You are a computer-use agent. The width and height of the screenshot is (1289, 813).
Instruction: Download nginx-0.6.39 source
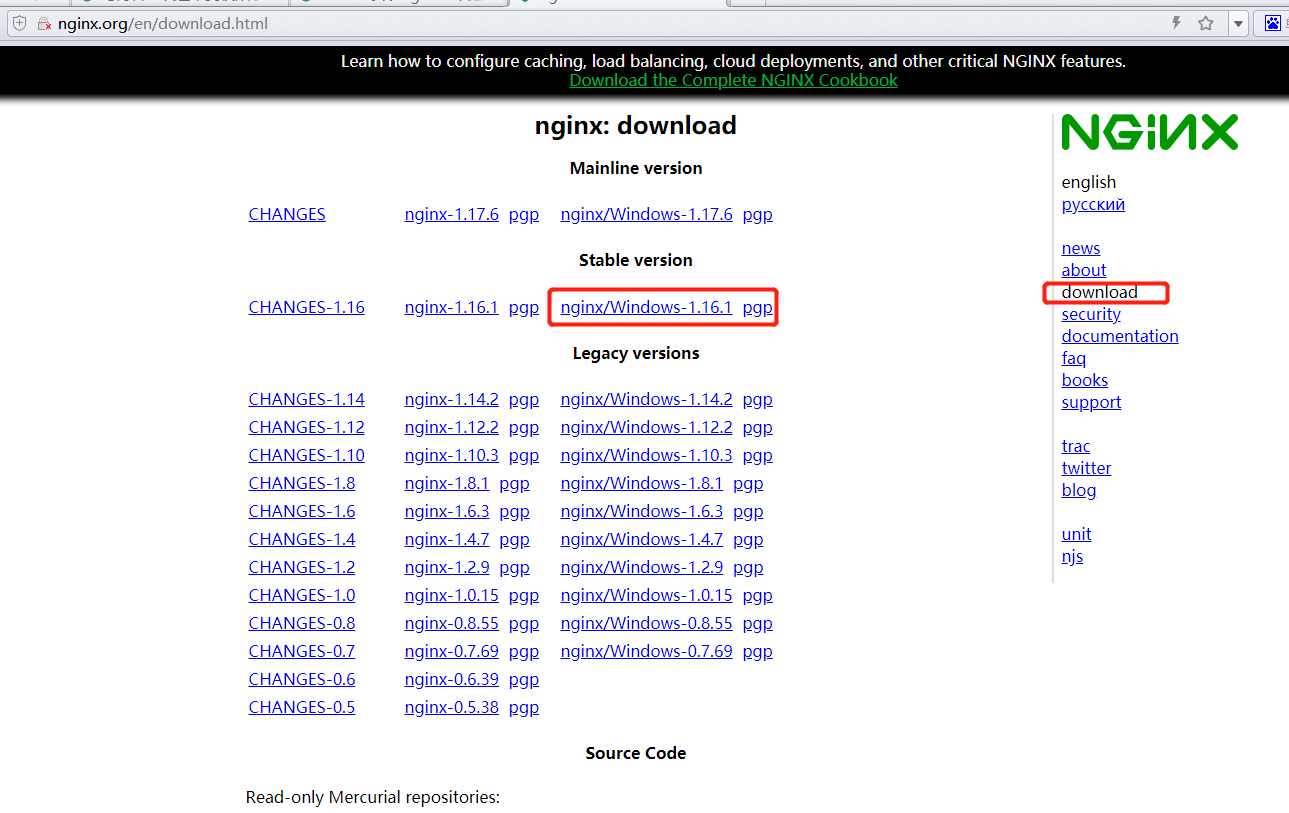point(451,679)
